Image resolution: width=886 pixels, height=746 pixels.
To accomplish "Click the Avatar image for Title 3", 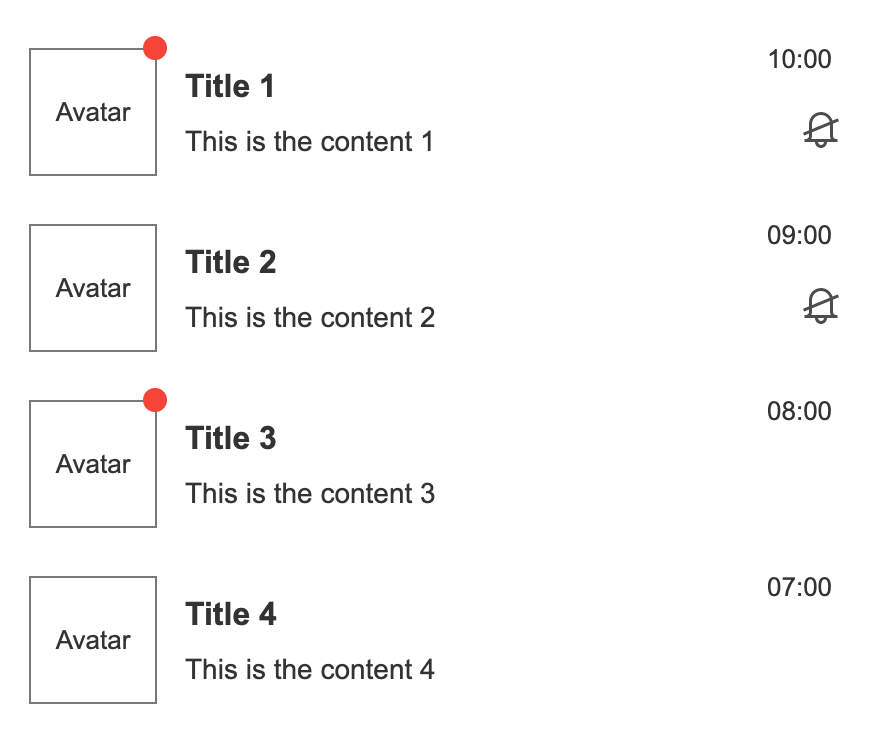I will tap(93, 464).
